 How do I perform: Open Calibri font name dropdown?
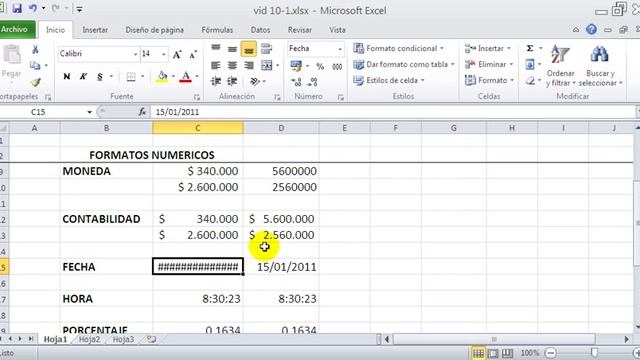(x=135, y=54)
